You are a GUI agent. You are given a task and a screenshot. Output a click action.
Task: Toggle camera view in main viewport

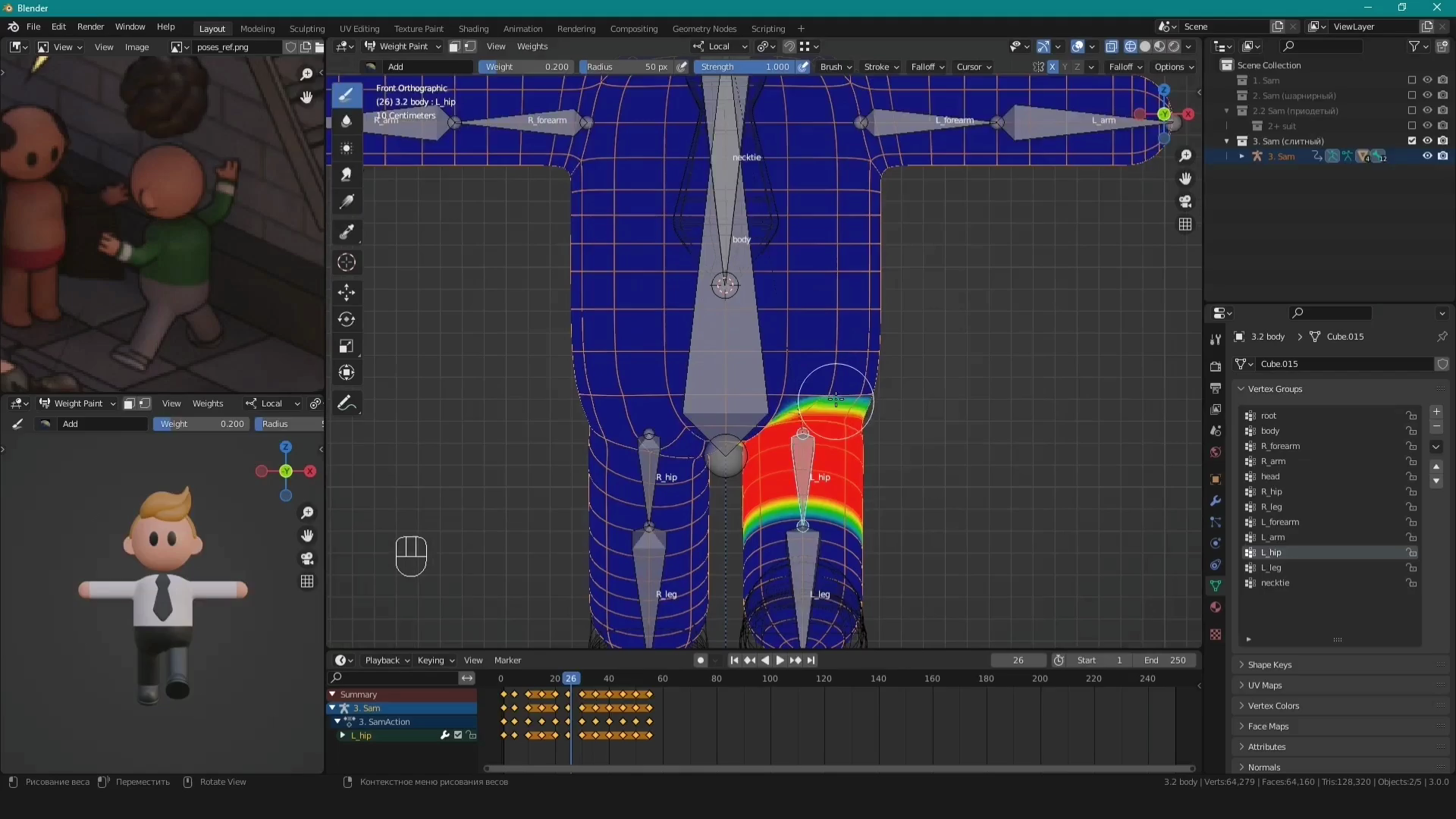pyautogui.click(x=1185, y=202)
